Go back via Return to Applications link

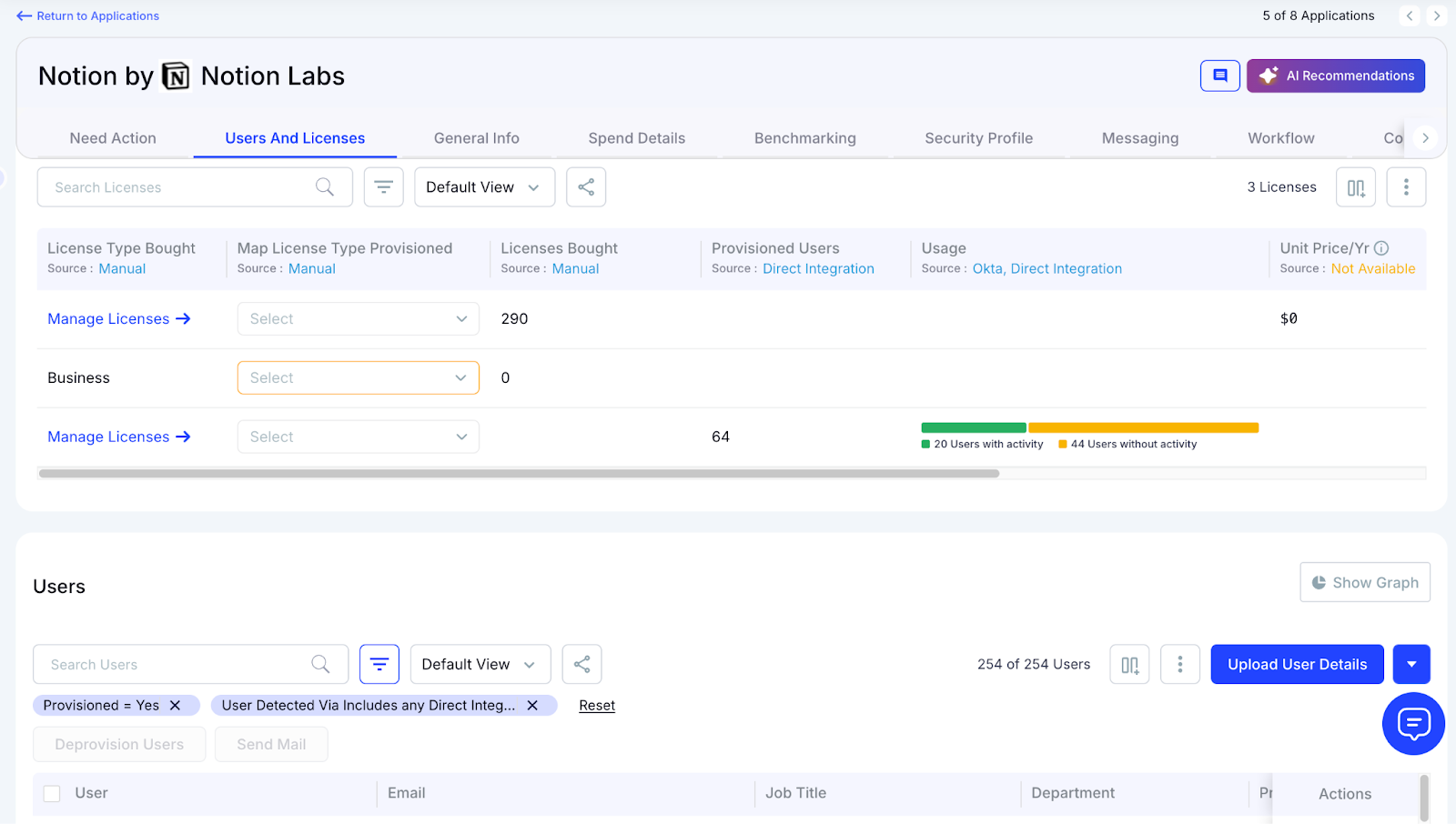[87, 15]
